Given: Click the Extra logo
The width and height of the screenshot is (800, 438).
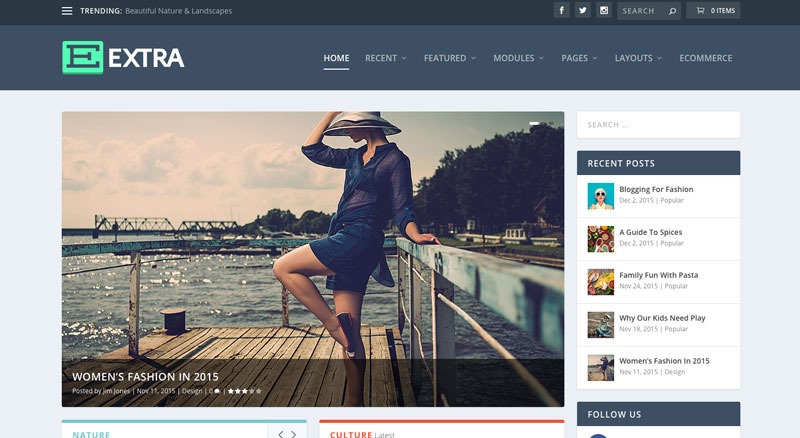Looking at the screenshot, I should 123,58.
